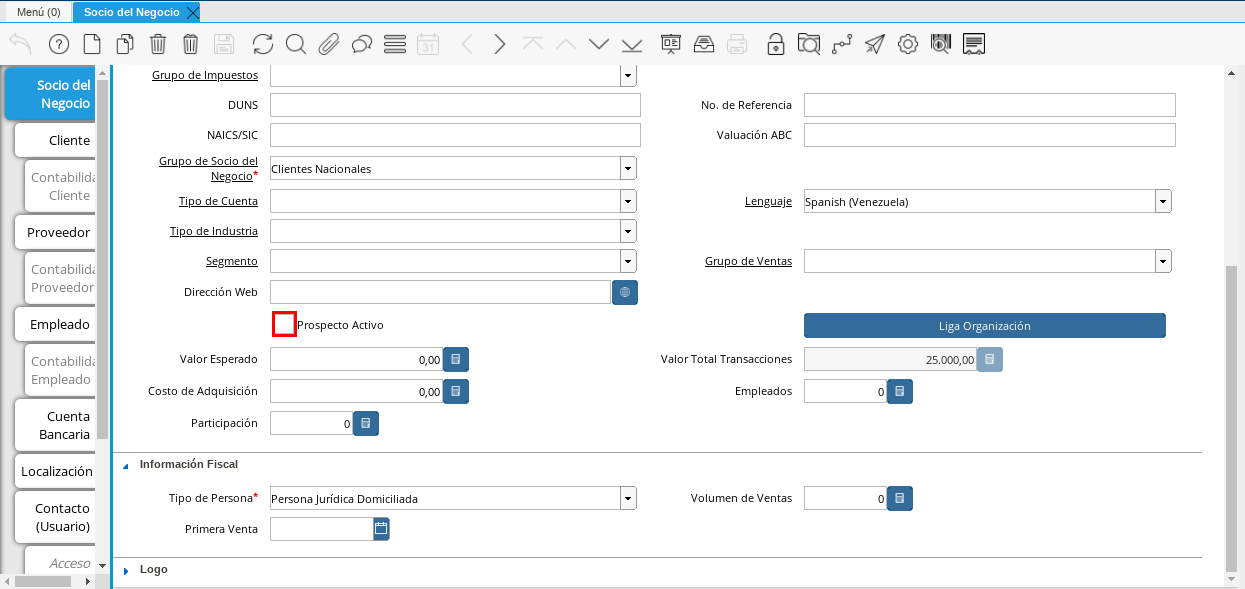Image resolution: width=1245 pixels, height=589 pixels.
Task: Collapse the Información Fiscal section
Action: point(127,465)
